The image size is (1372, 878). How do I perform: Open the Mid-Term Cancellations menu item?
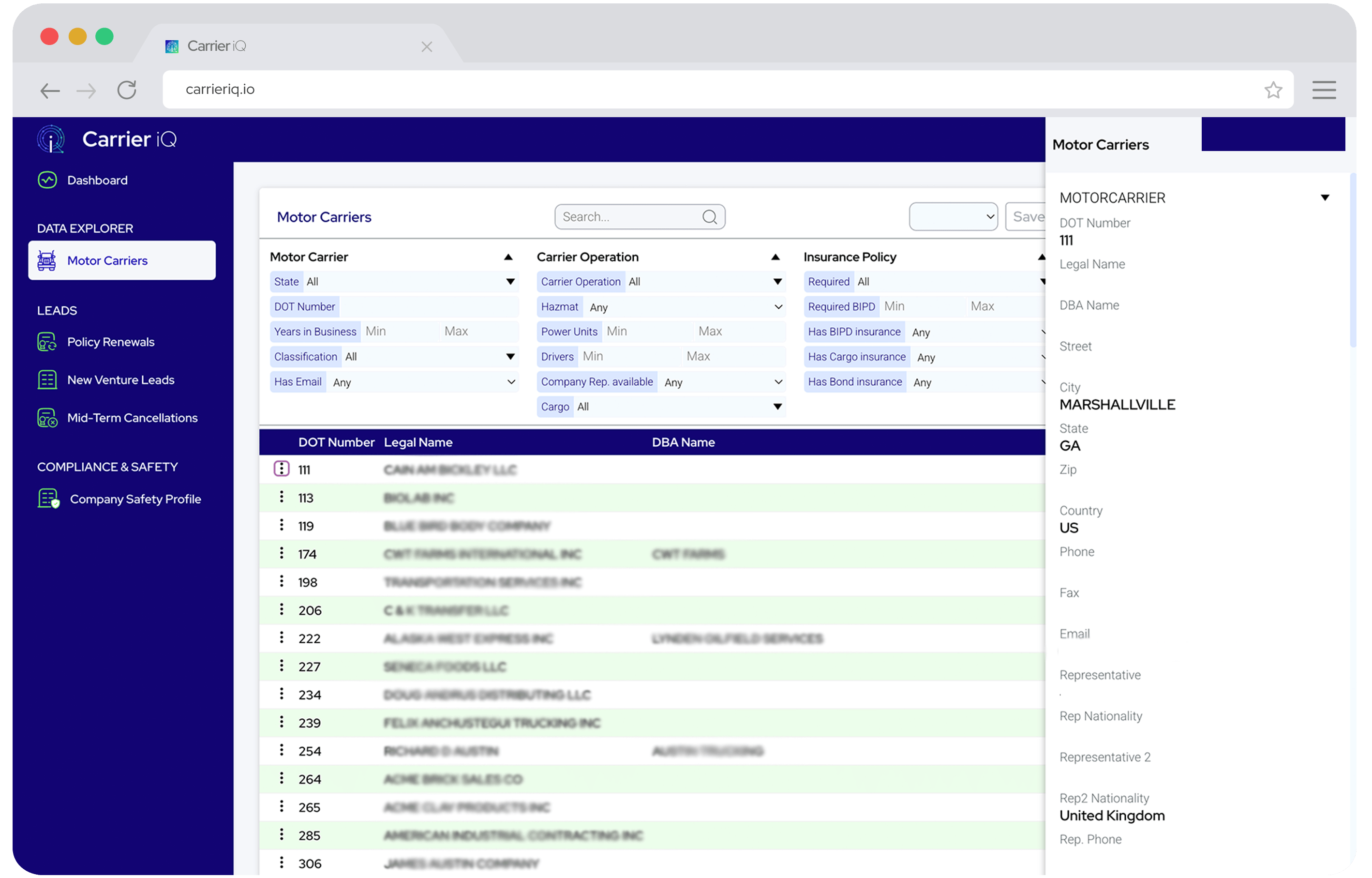[x=132, y=418]
